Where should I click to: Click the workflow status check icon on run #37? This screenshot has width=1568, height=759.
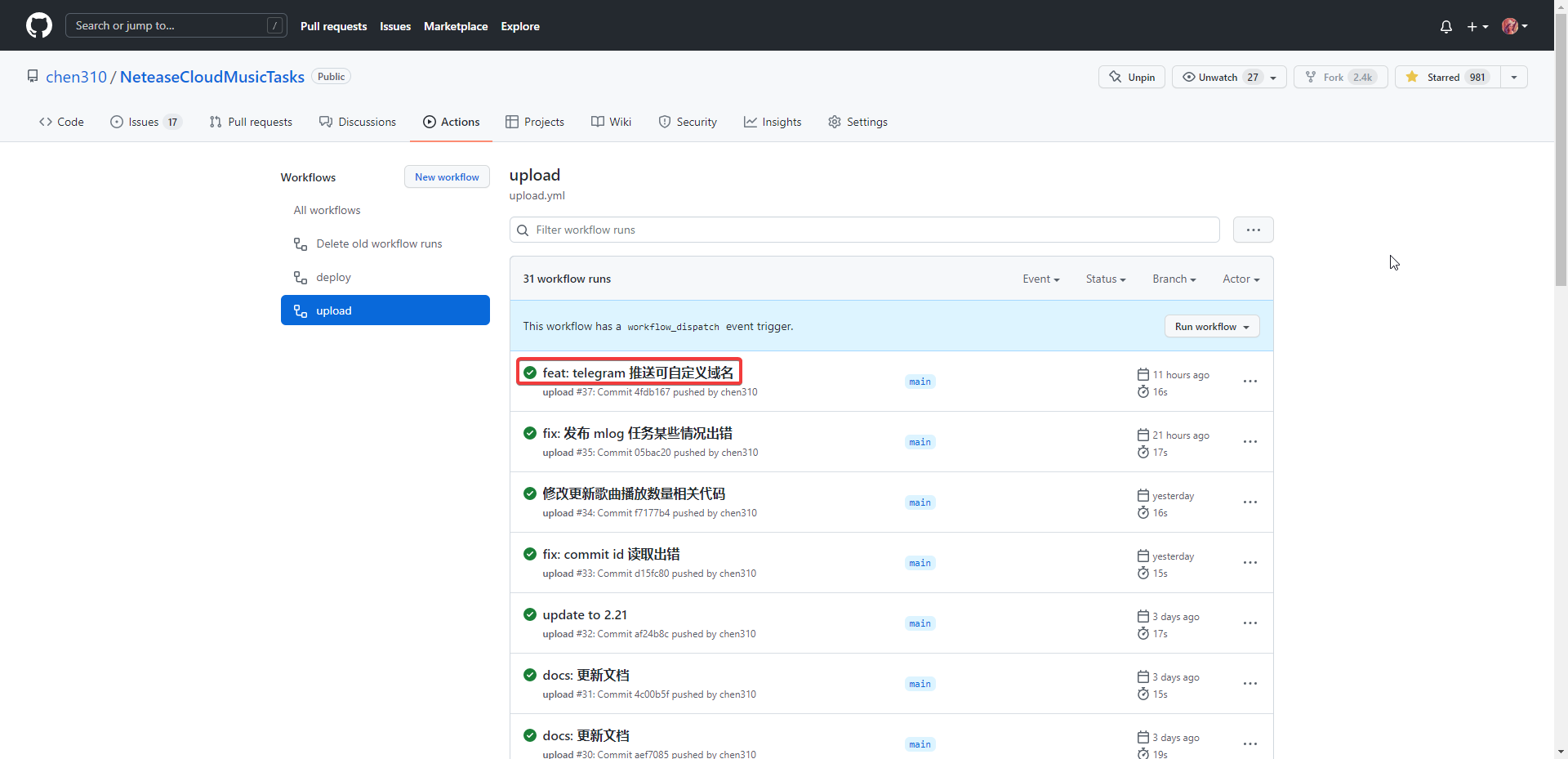(531, 372)
